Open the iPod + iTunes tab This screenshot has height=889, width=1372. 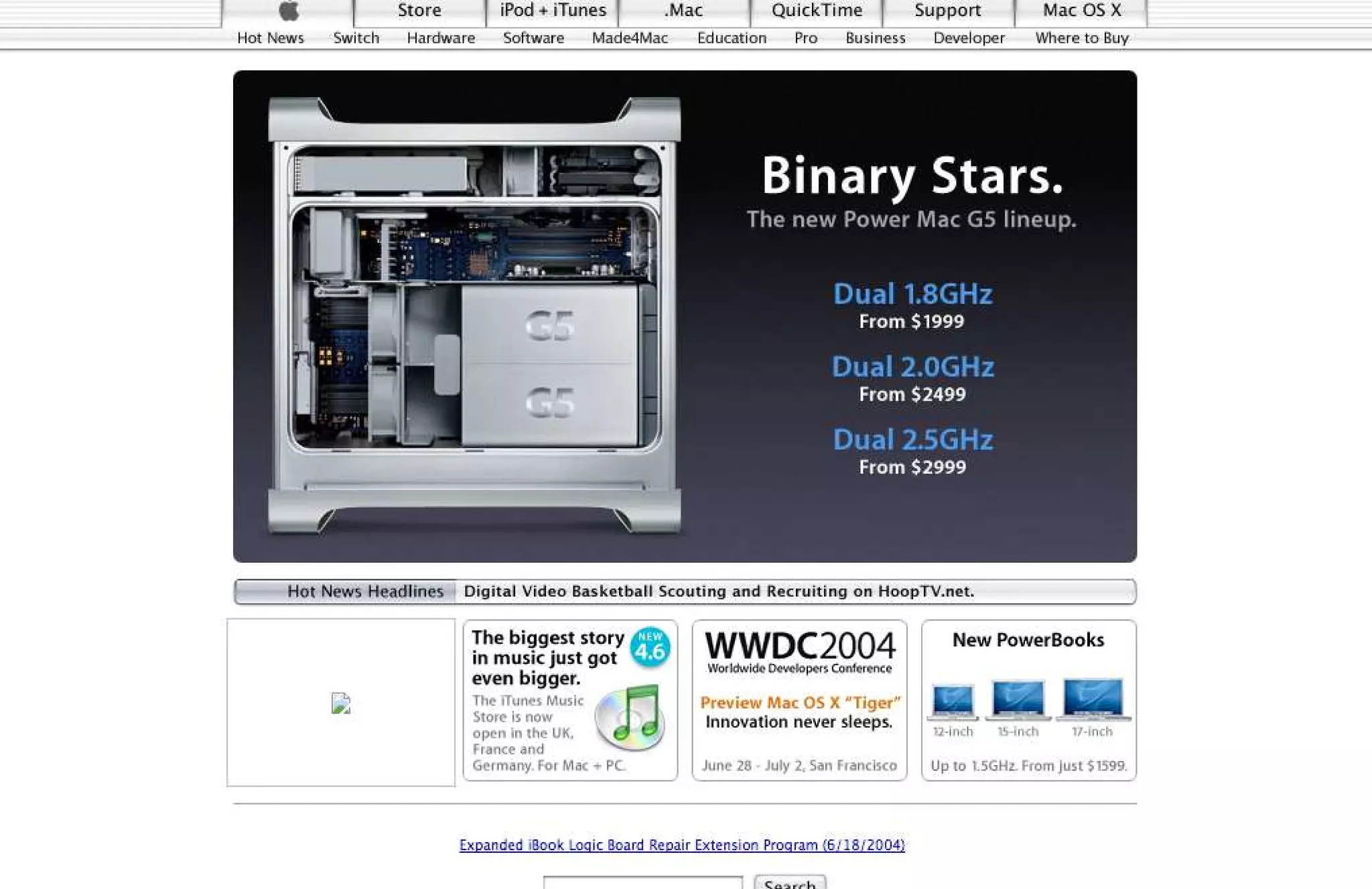pyautogui.click(x=553, y=11)
